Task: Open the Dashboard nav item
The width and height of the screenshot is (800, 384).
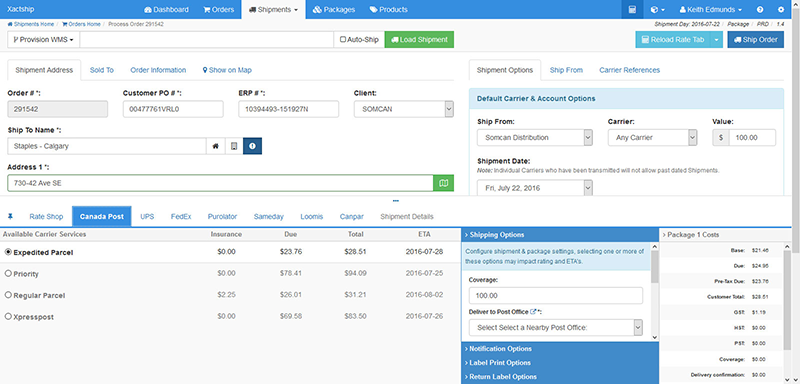Action: pyautogui.click(x=166, y=9)
